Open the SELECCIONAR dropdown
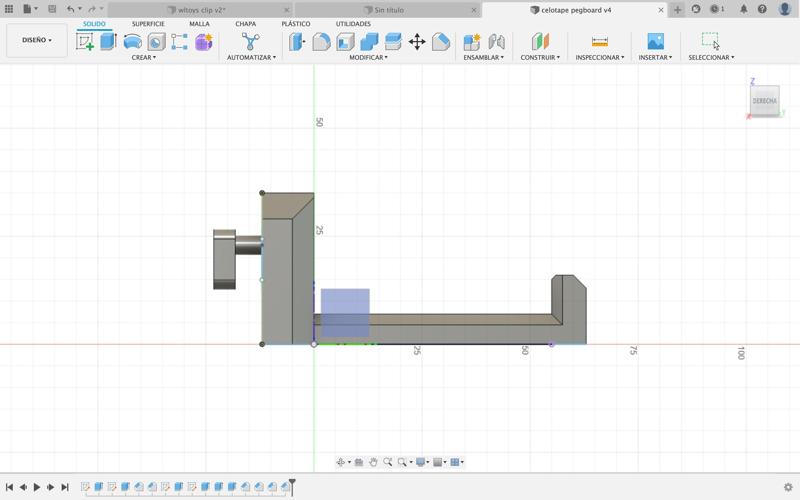Image resolution: width=800 pixels, height=500 pixels. click(710, 58)
